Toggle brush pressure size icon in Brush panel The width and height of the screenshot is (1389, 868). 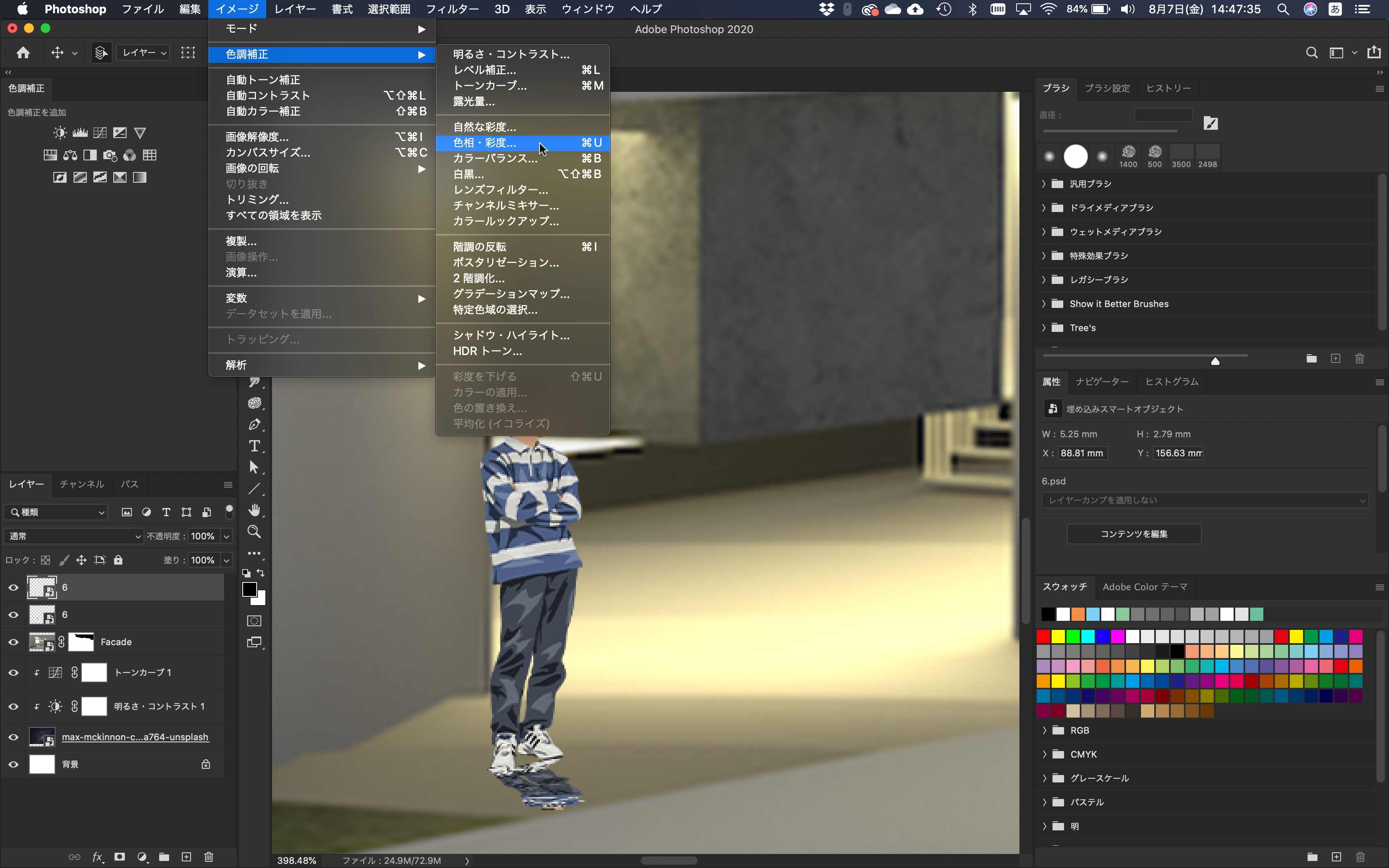click(1210, 123)
